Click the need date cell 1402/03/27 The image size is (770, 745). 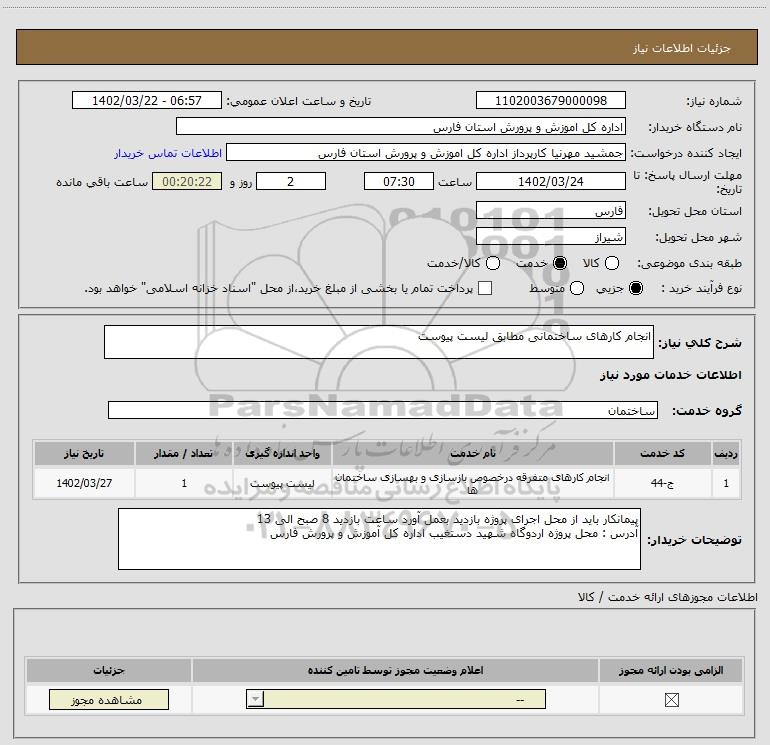pos(84,483)
